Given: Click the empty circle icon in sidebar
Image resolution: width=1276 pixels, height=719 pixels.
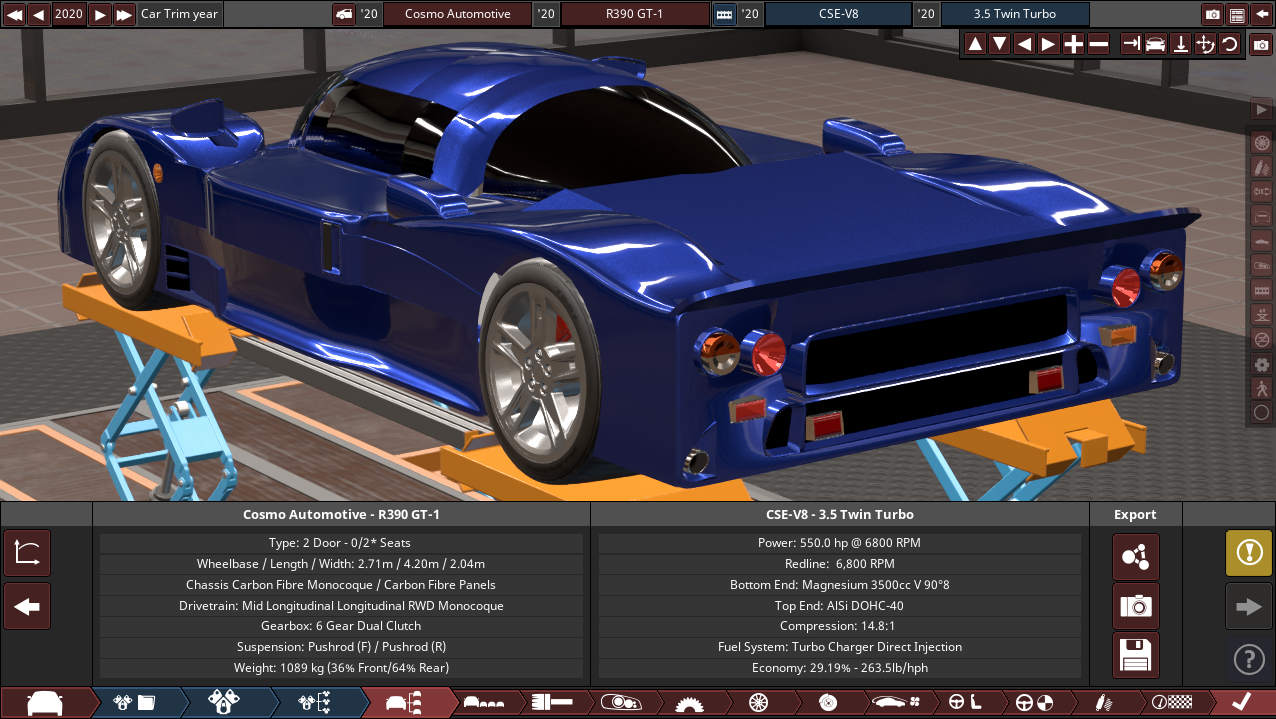Looking at the screenshot, I should [1262, 412].
